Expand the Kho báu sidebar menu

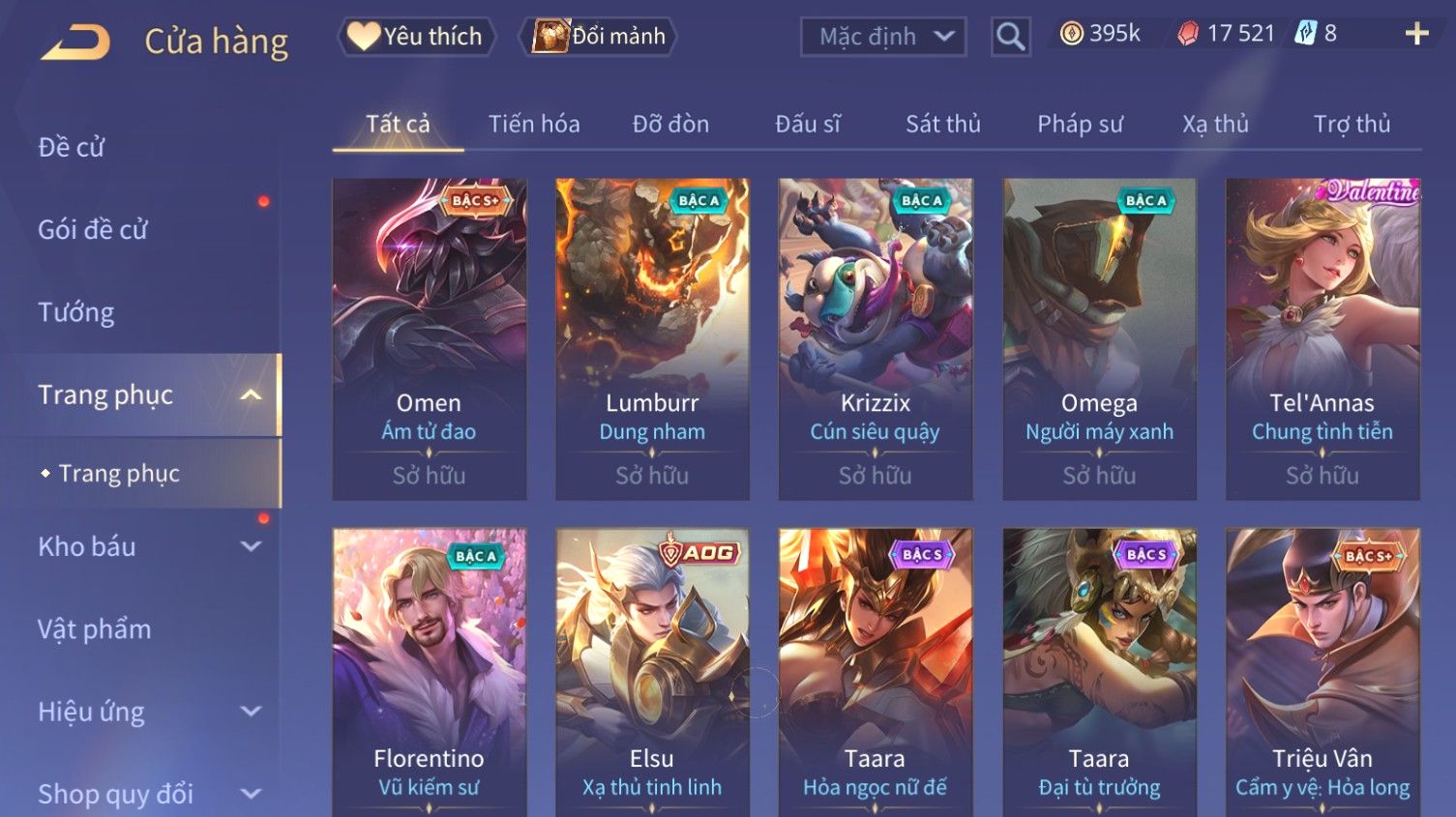click(251, 546)
